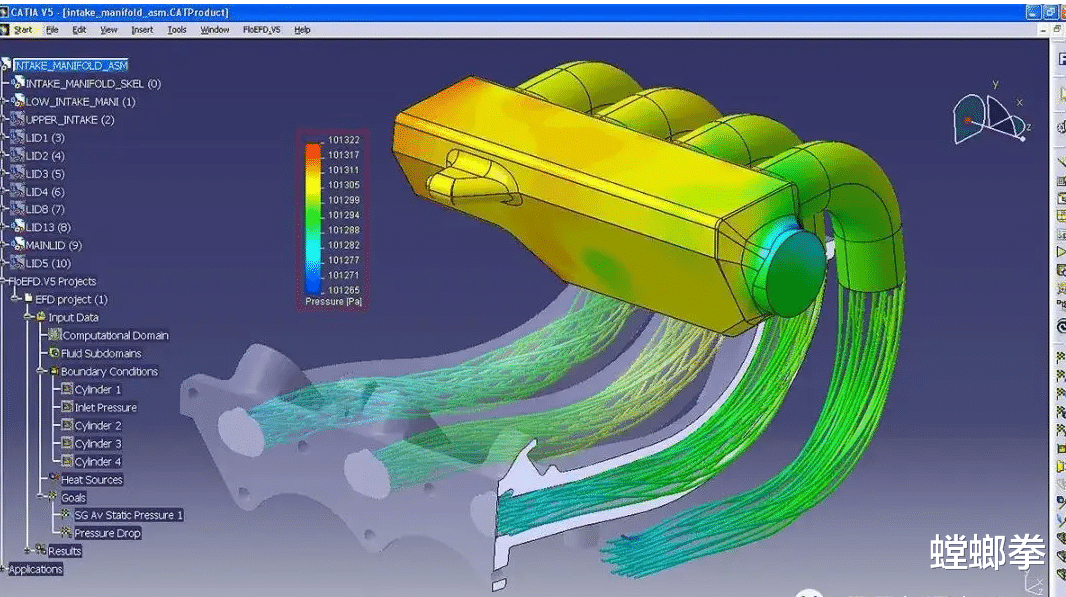Image resolution: width=1066 pixels, height=597 pixels.
Task: Open the Insert menu
Action: pyautogui.click(x=142, y=30)
